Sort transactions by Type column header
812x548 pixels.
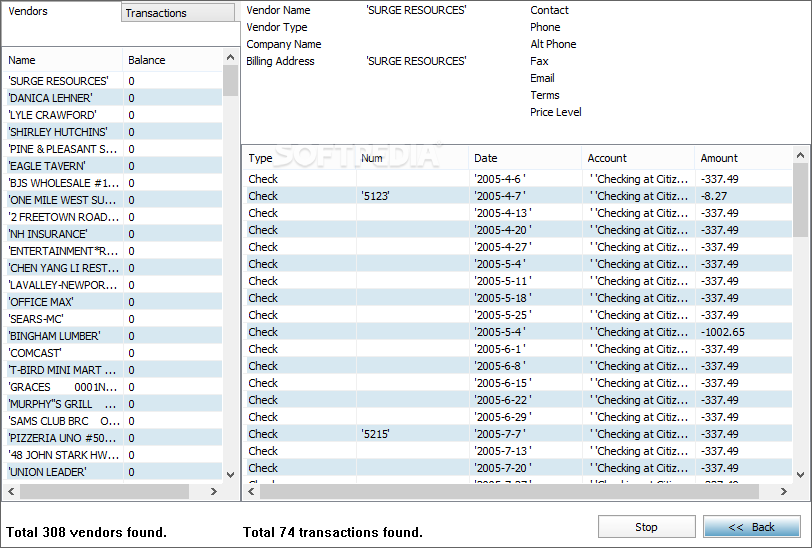pyautogui.click(x=300, y=158)
